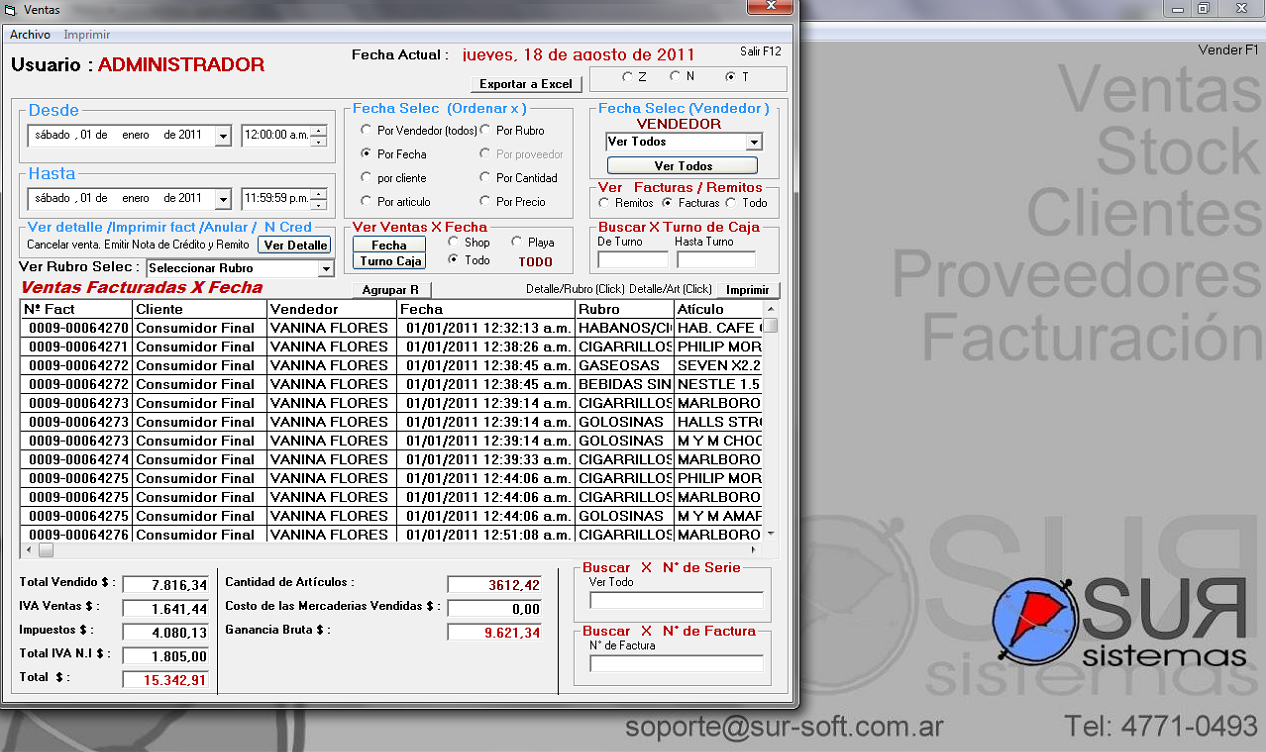Click the table's vertical scrollbar down arrow
This screenshot has height=752, width=1266.
[770, 534]
